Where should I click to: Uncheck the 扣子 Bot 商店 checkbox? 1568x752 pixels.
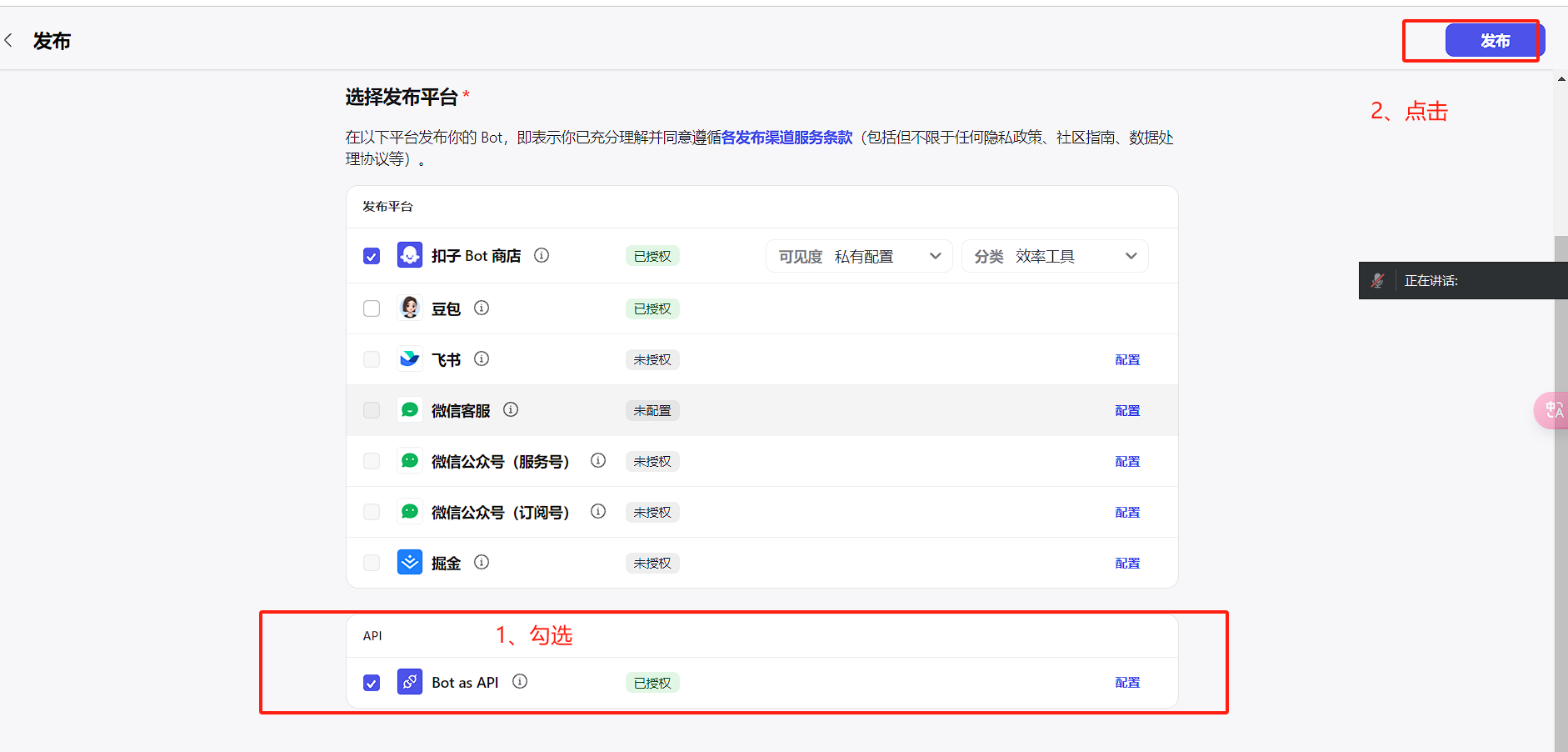pos(372,256)
